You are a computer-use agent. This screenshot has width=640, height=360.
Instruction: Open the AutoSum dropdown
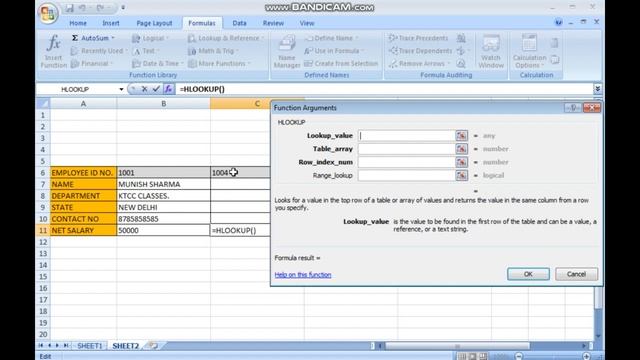(93, 38)
